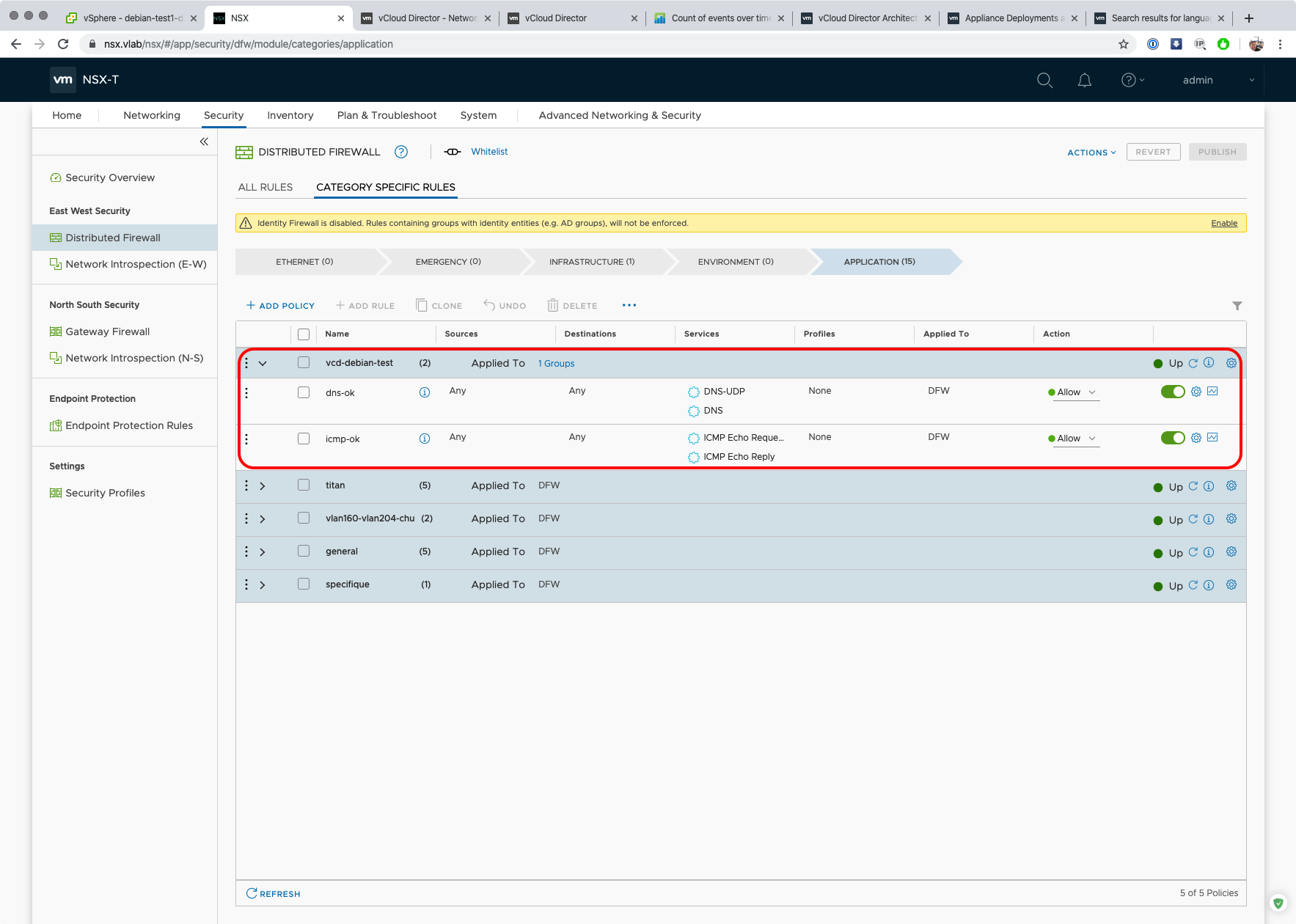Image resolution: width=1296 pixels, height=924 pixels.
Task: Click the filter funnel icon
Action: tap(1237, 306)
